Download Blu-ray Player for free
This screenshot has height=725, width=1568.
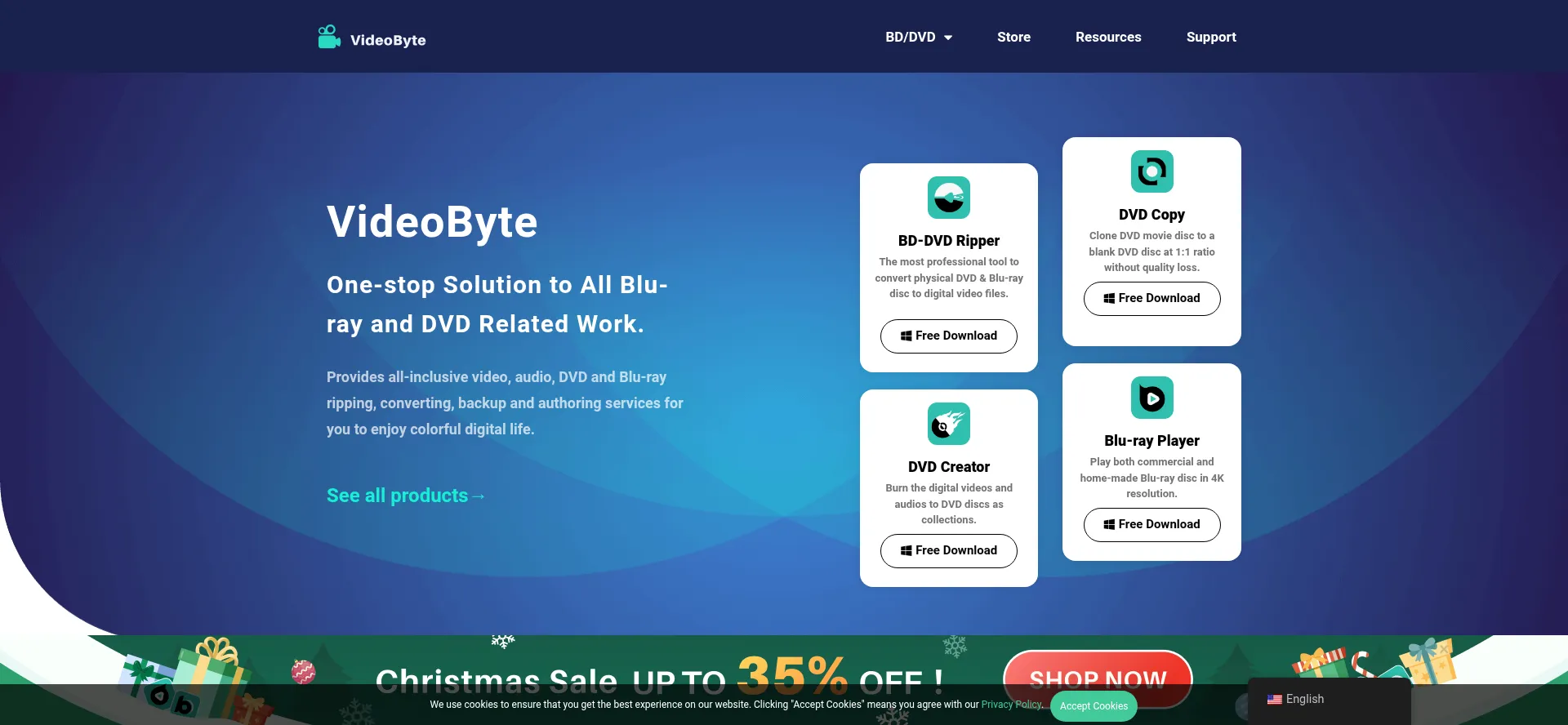click(x=1152, y=525)
